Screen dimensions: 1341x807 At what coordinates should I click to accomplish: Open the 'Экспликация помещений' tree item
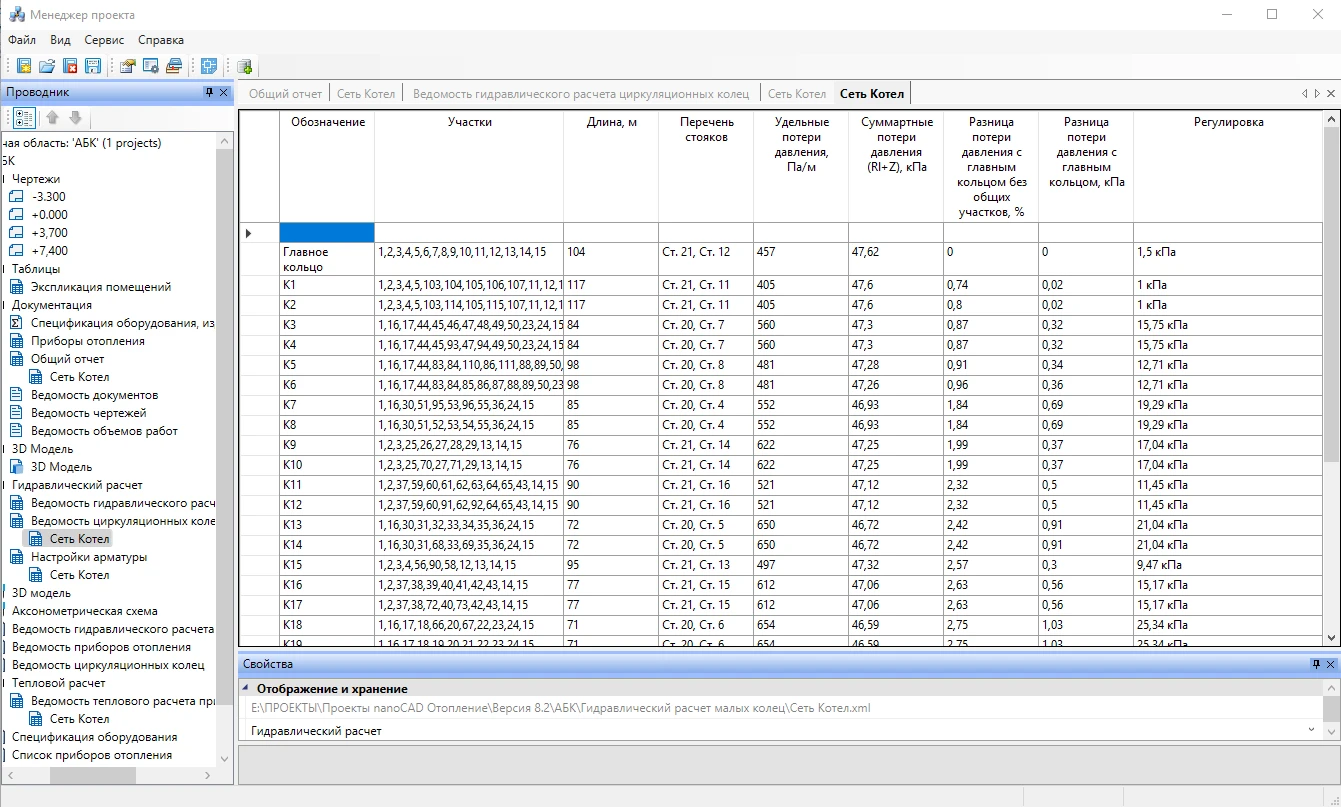coord(100,287)
